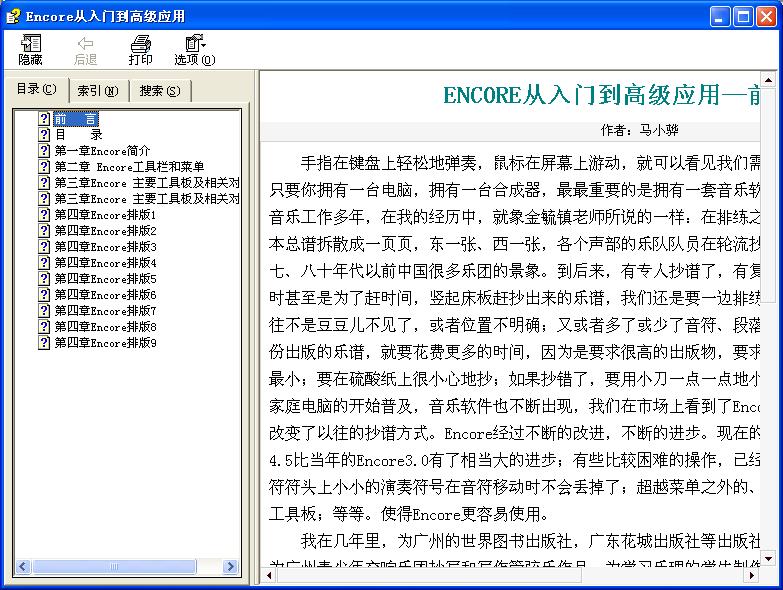
Task: Open the 选项 (Options) toolbar menu
Action: [x=195, y=50]
